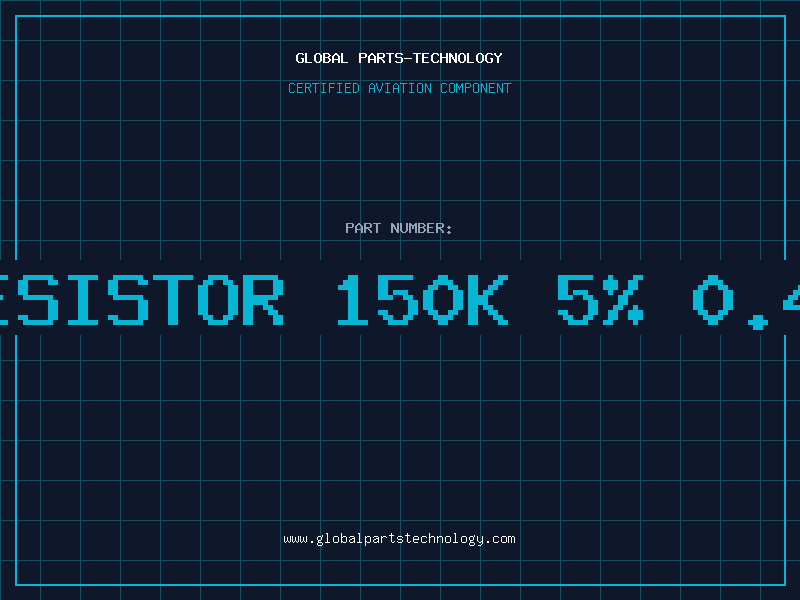This screenshot has width=800, height=600.
Task: Click the word CERTIFIED in the subtitle
Action: [324, 88]
